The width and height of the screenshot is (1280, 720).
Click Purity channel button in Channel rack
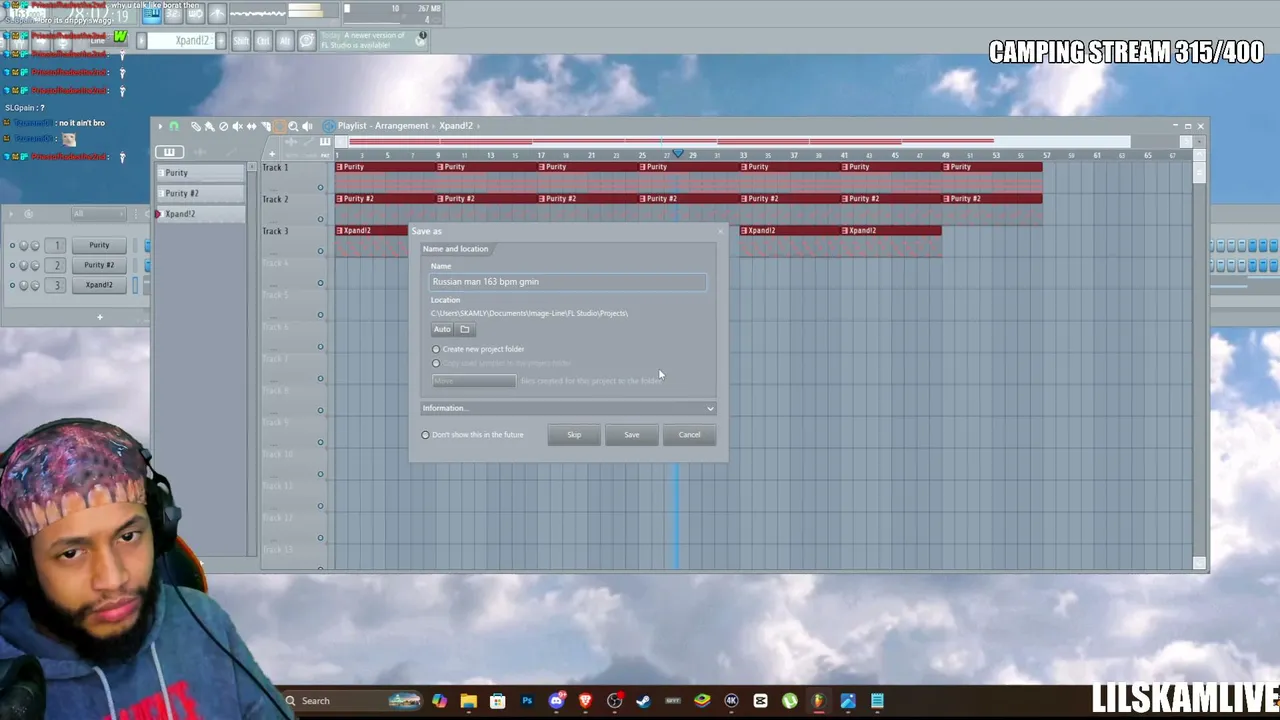click(99, 245)
